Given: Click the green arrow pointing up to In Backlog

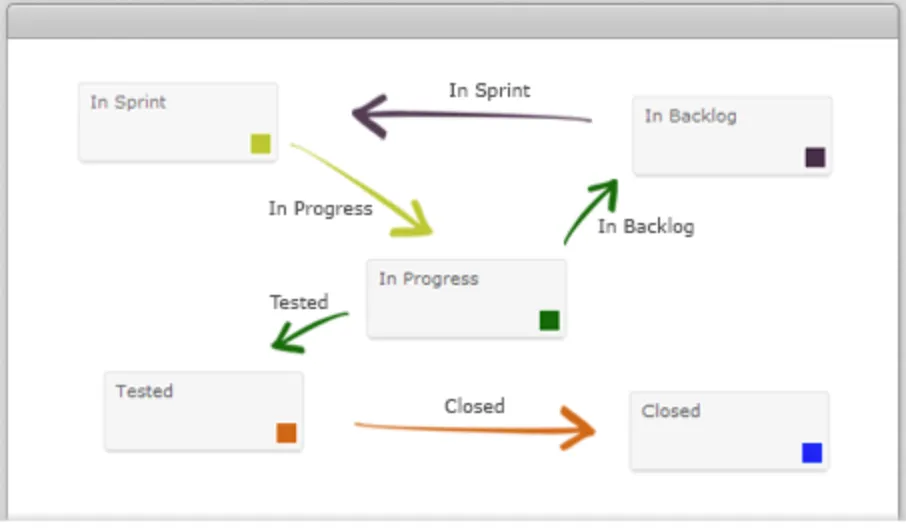Looking at the screenshot, I should (x=590, y=210).
